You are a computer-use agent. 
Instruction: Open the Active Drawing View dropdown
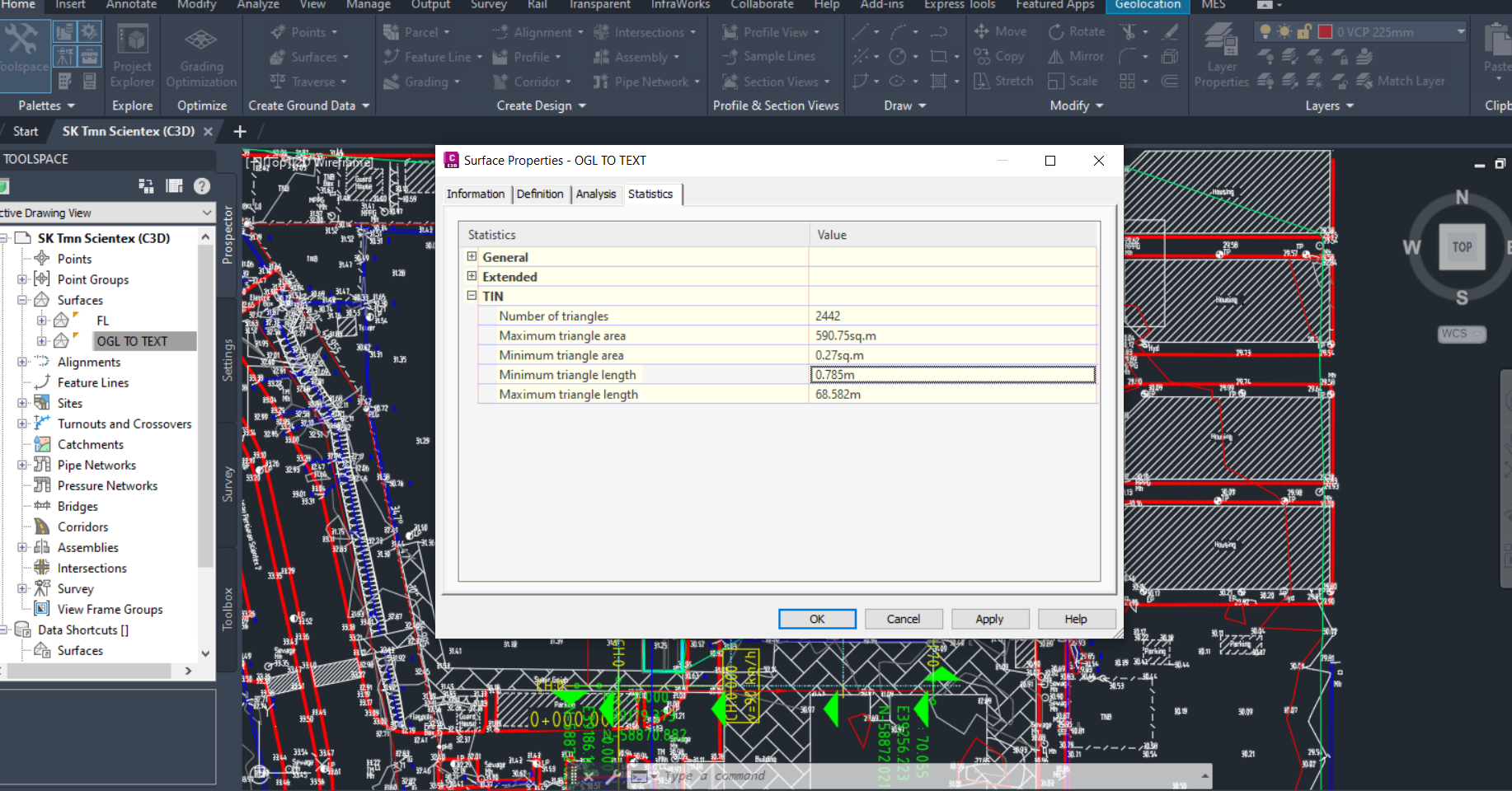tap(206, 213)
